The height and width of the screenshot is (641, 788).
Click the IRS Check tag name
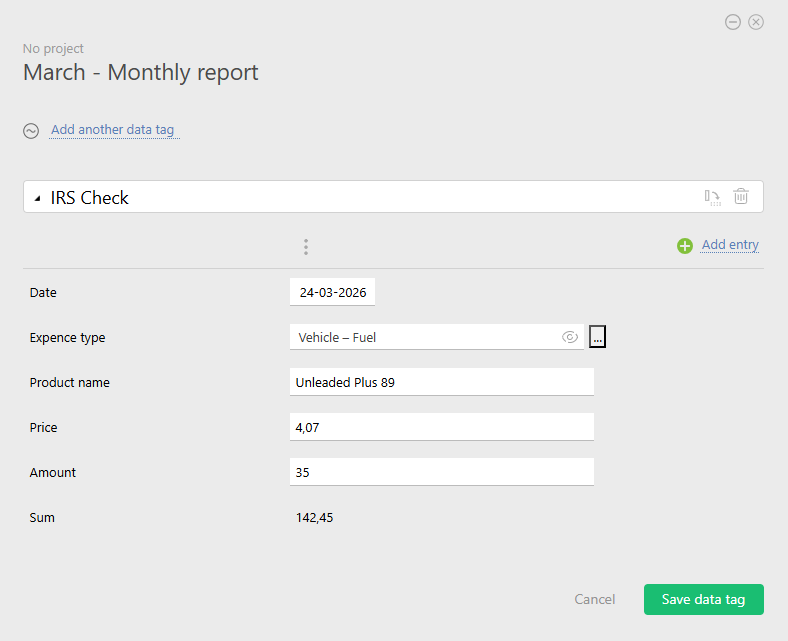point(90,198)
